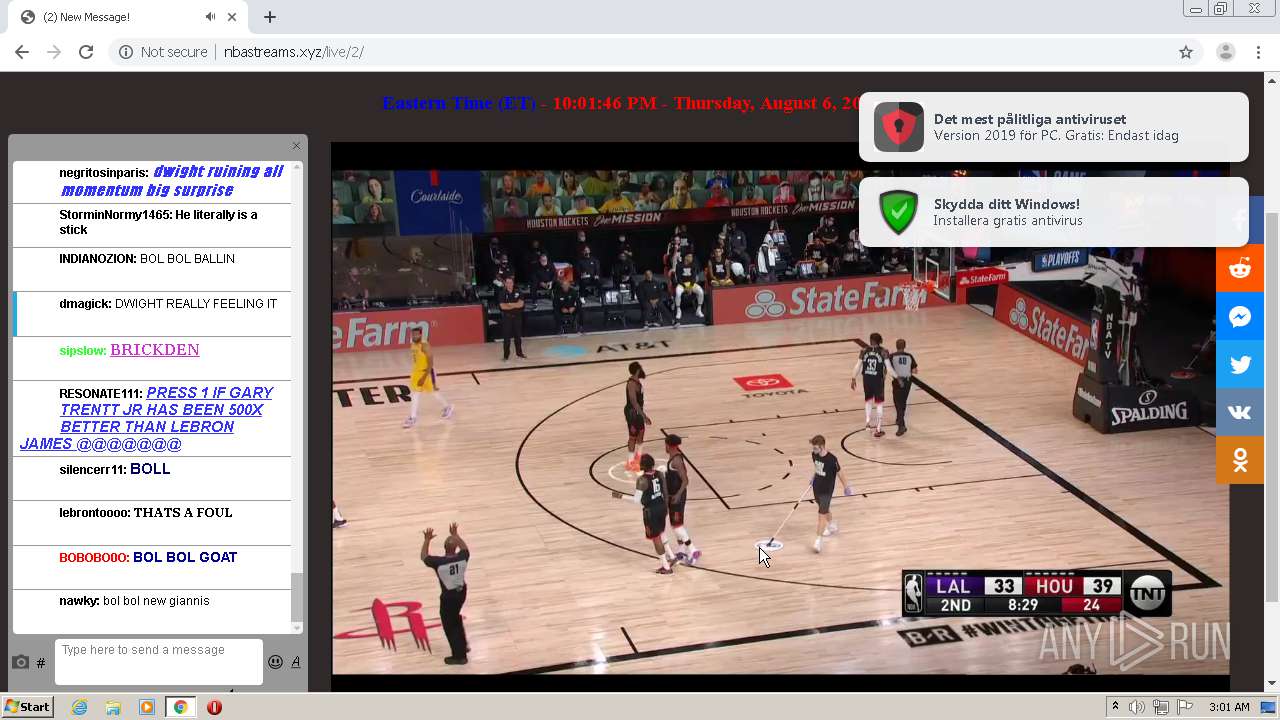Click chat scrollbar down arrow
This screenshot has height=720, width=1280.
tap(296, 627)
